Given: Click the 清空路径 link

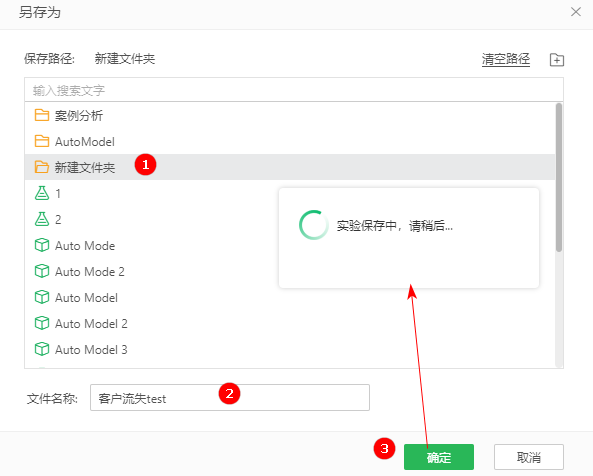Looking at the screenshot, I should click(x=506, y=59).
